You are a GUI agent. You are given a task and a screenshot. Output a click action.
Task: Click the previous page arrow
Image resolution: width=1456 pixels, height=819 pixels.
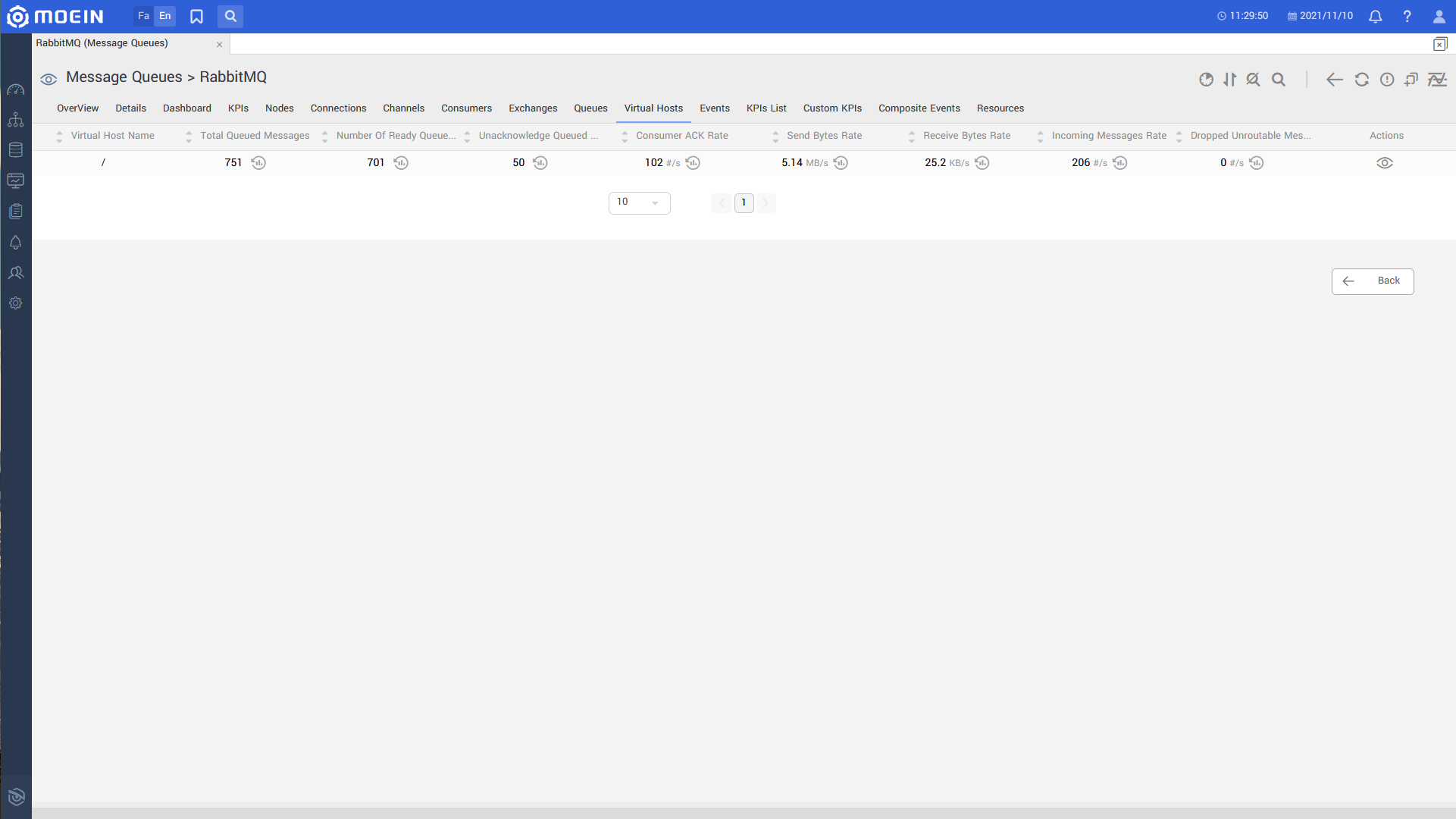[722, 203]
